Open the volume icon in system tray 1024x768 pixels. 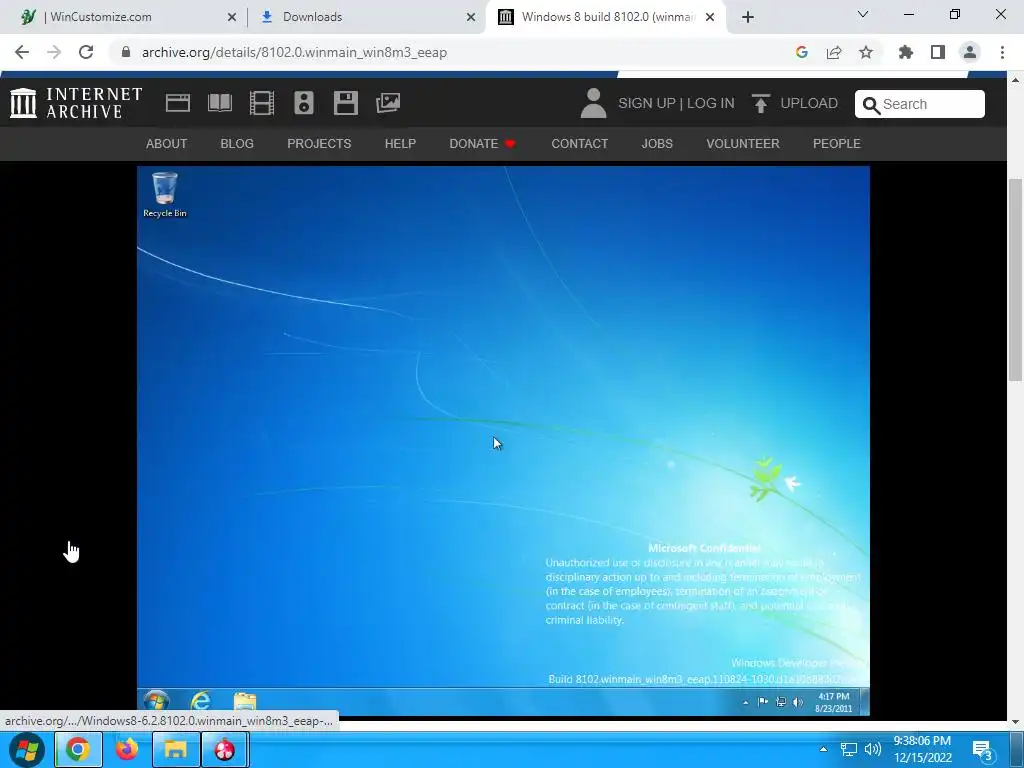(x=872, y=749)
